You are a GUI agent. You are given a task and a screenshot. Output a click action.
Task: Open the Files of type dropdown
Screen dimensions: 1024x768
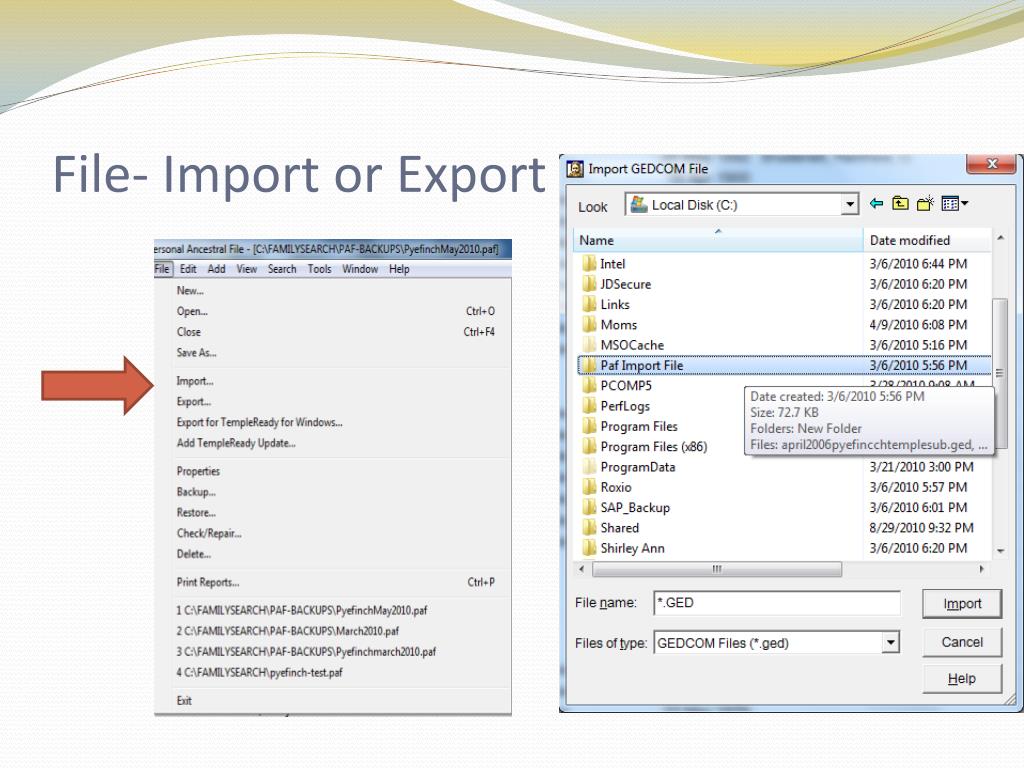coord(890,643)
